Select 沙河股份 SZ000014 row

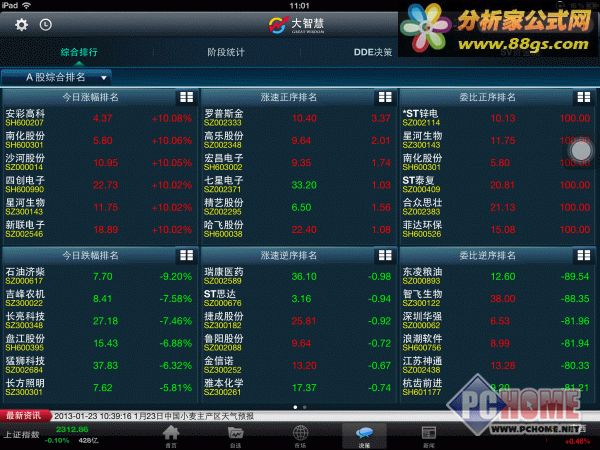[x=99, y=162]
